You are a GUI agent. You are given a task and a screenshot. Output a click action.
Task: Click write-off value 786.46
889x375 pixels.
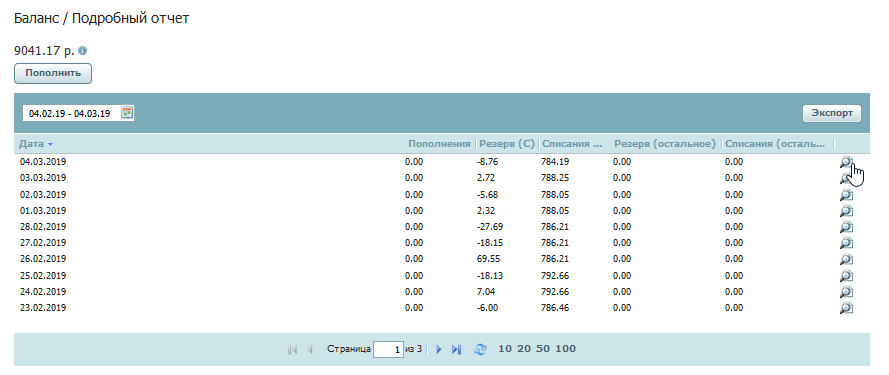[555, 308]
